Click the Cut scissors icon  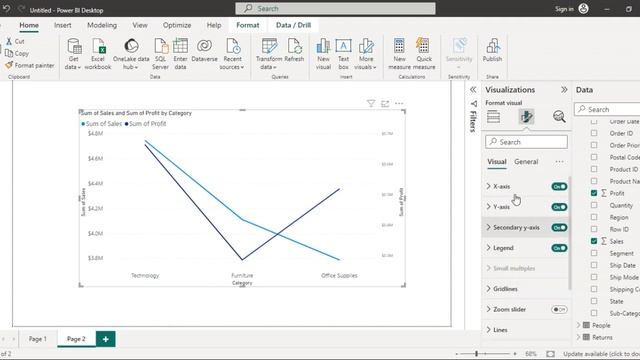coord(9,41)
